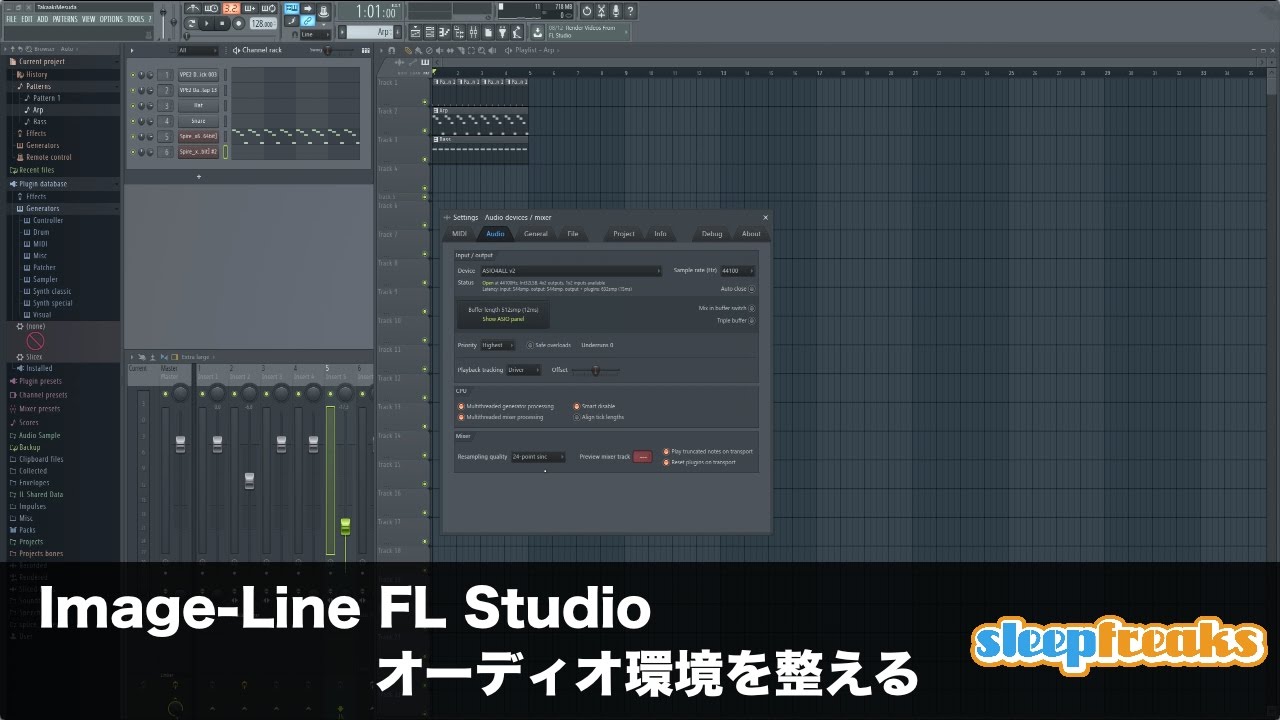
Task: Toggle Playlist magnet snap icon
Action: [x=394, y=50]
